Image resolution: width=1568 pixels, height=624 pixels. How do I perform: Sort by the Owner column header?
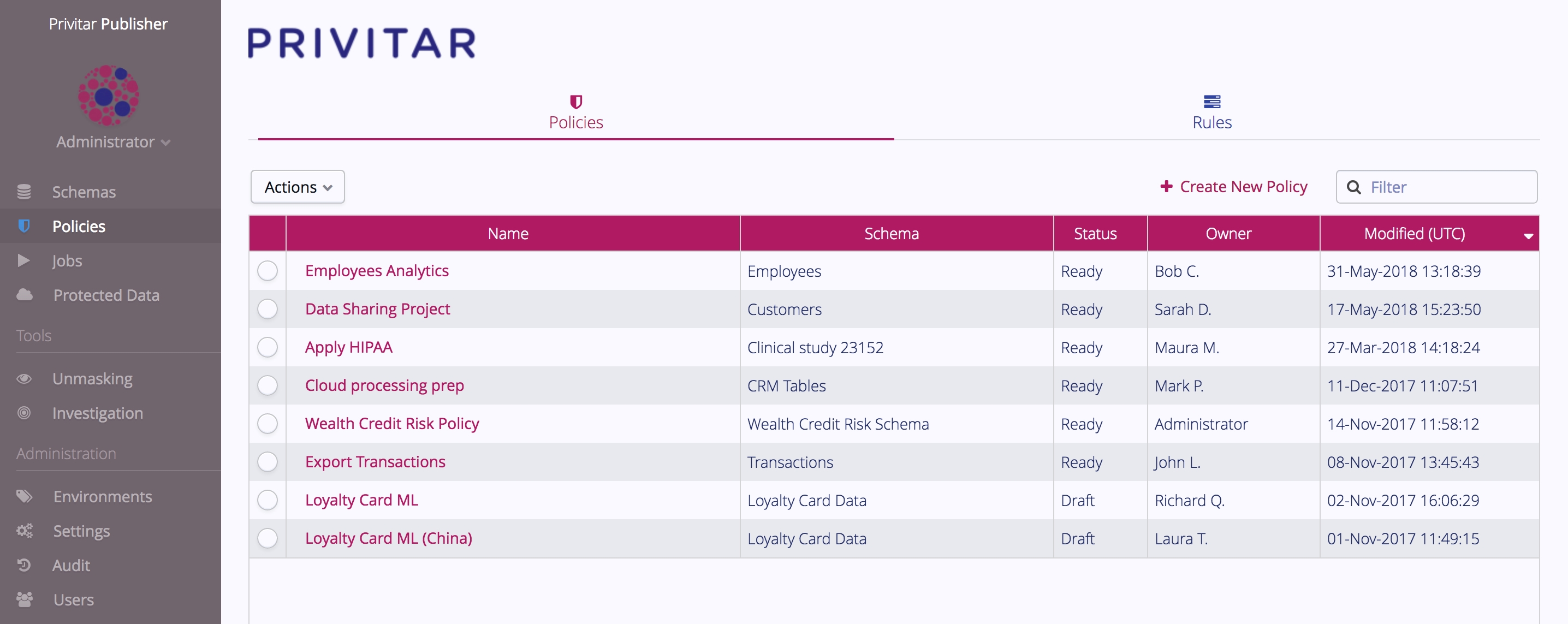click(1234, 233)
